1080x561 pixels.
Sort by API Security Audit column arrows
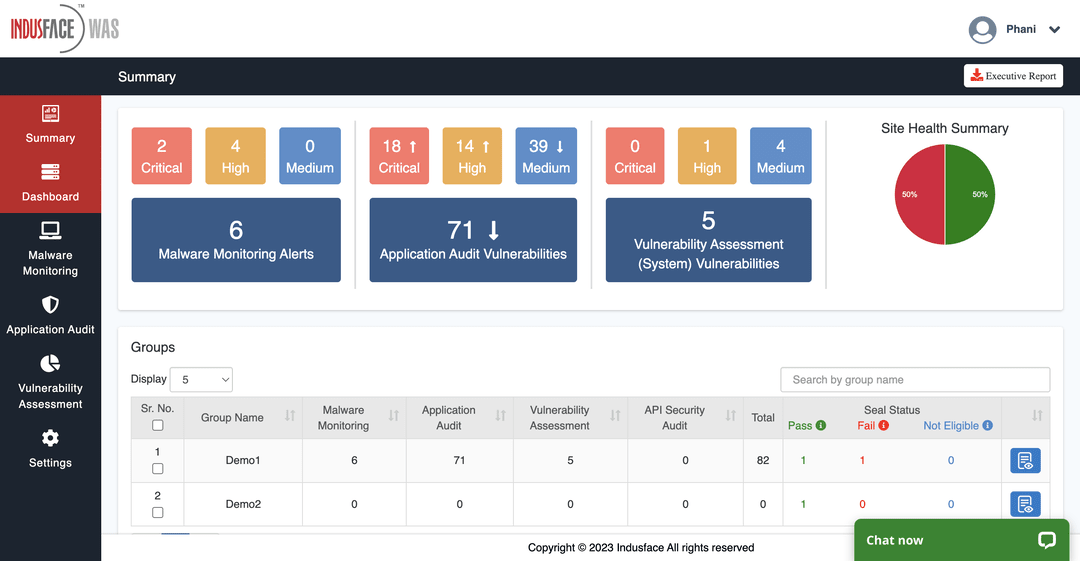click(730, 416)
